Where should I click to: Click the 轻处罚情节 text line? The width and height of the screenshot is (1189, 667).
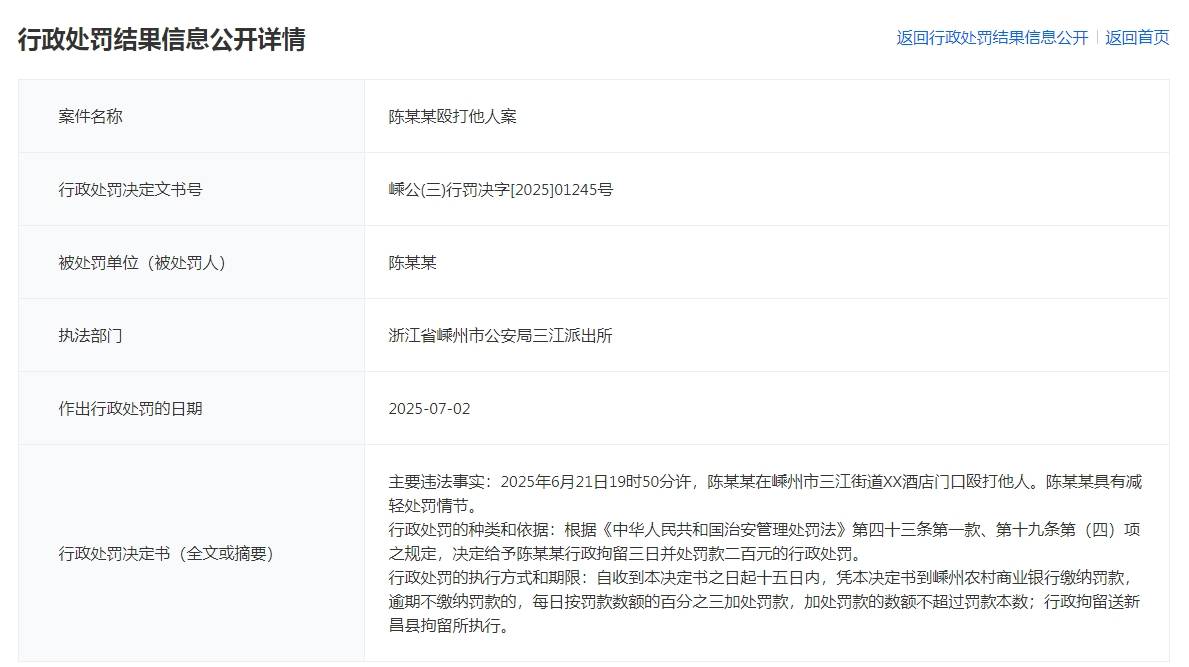[433, 506]
